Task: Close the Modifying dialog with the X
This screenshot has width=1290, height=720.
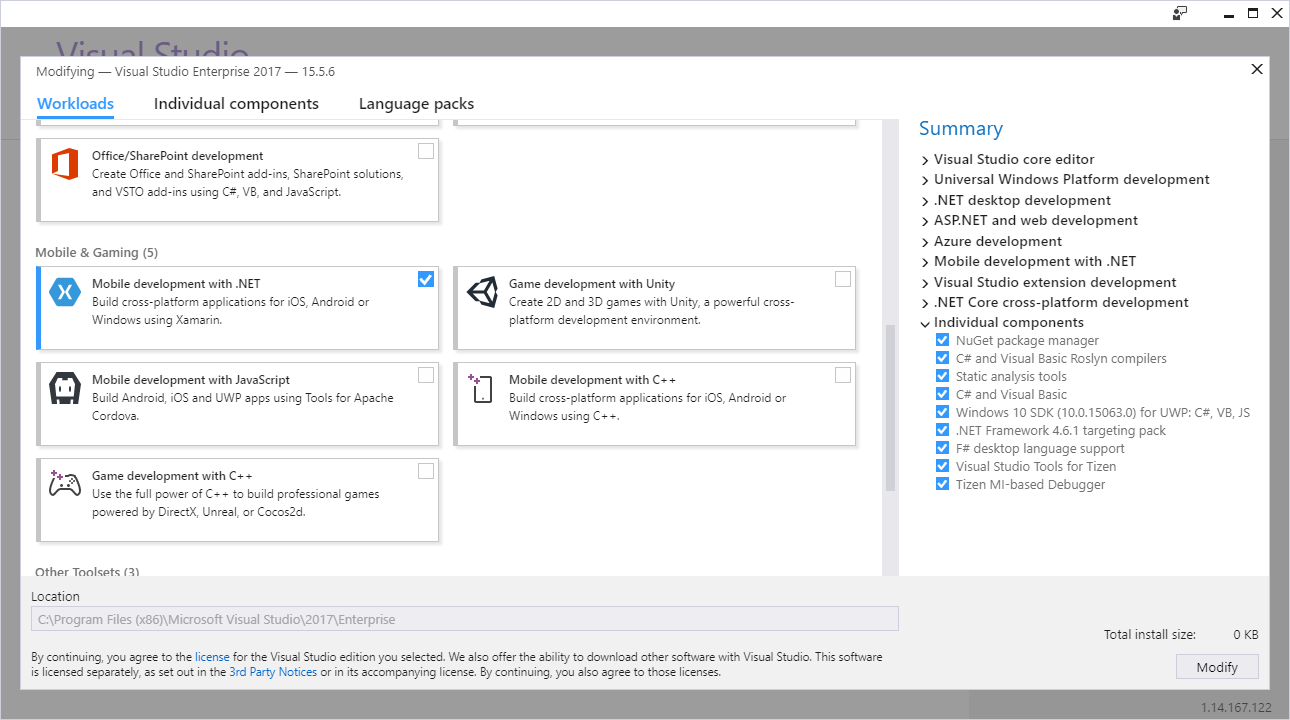Action: tap(1257, 69)
